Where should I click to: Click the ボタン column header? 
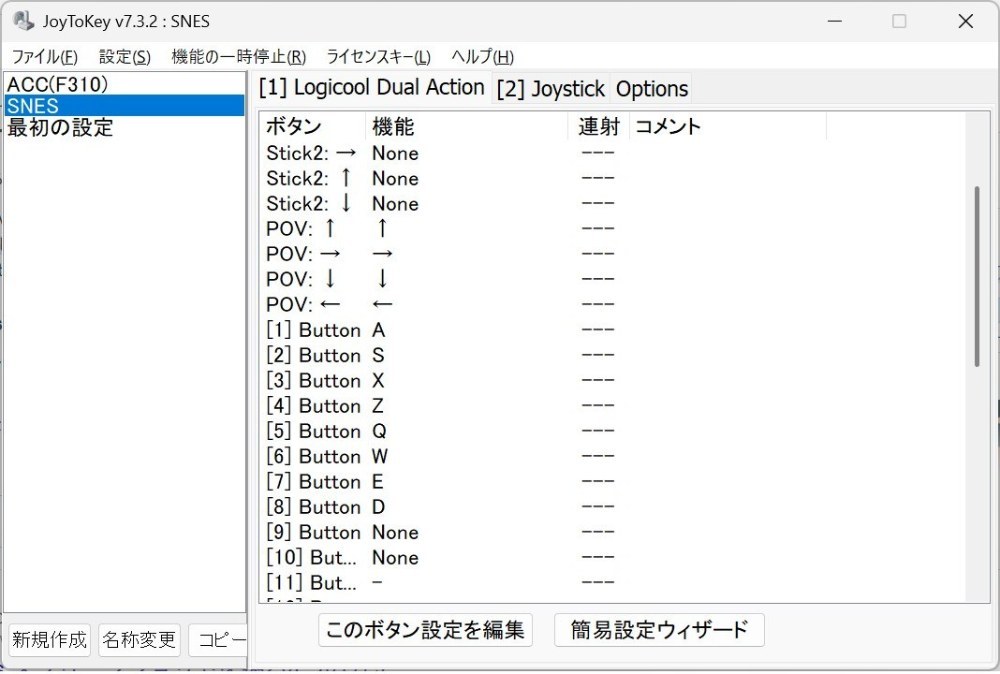coord(312,126)
